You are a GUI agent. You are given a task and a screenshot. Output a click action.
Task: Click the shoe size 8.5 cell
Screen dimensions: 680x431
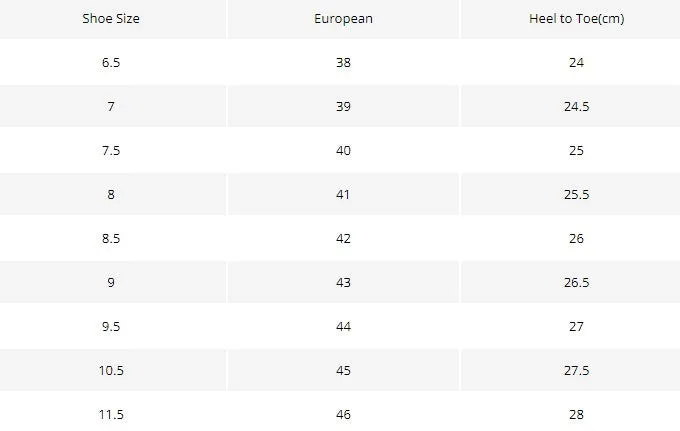111,238
